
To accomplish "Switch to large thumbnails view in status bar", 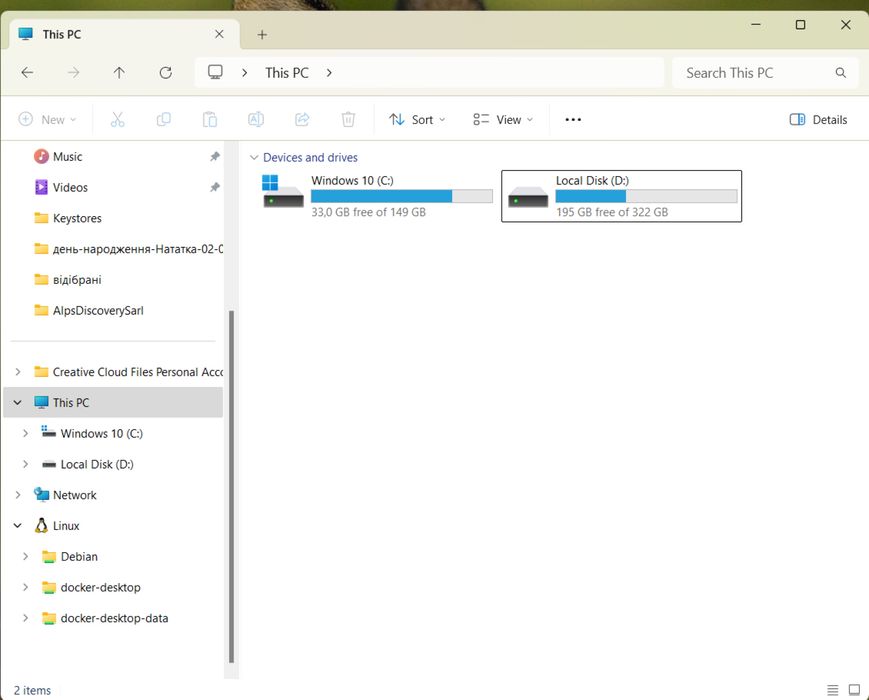I will coord(854,690).
